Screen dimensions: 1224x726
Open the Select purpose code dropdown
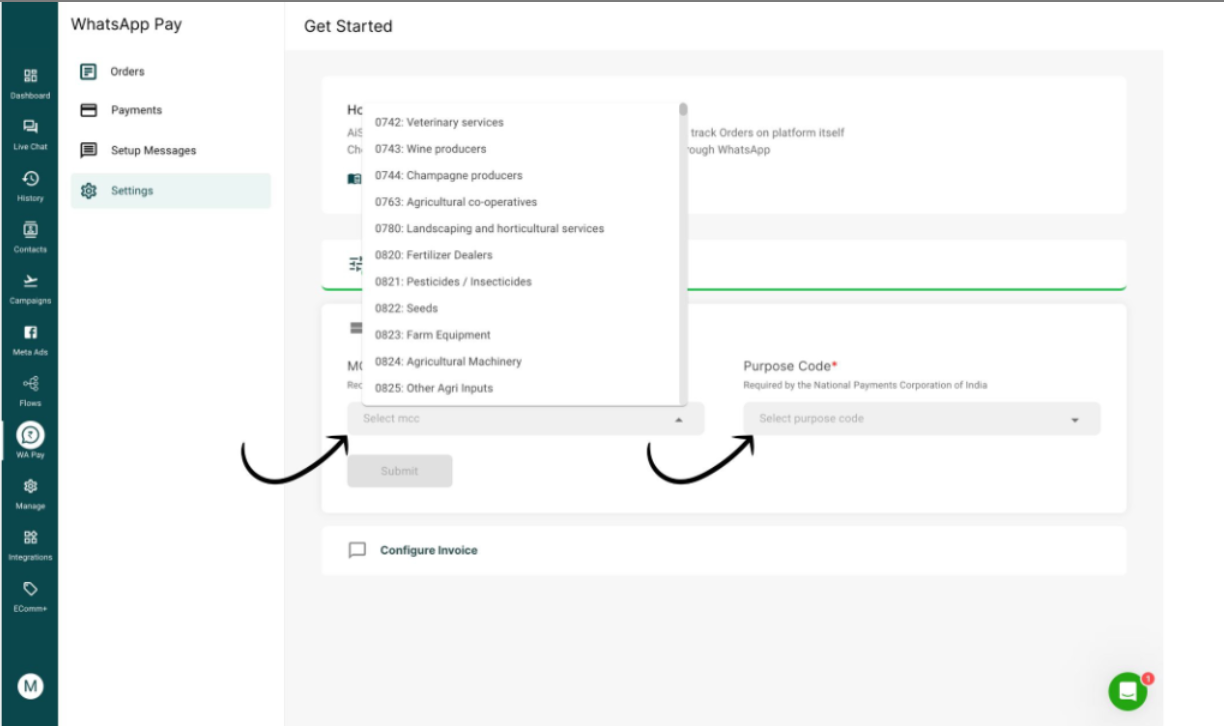tap(921, 419)
